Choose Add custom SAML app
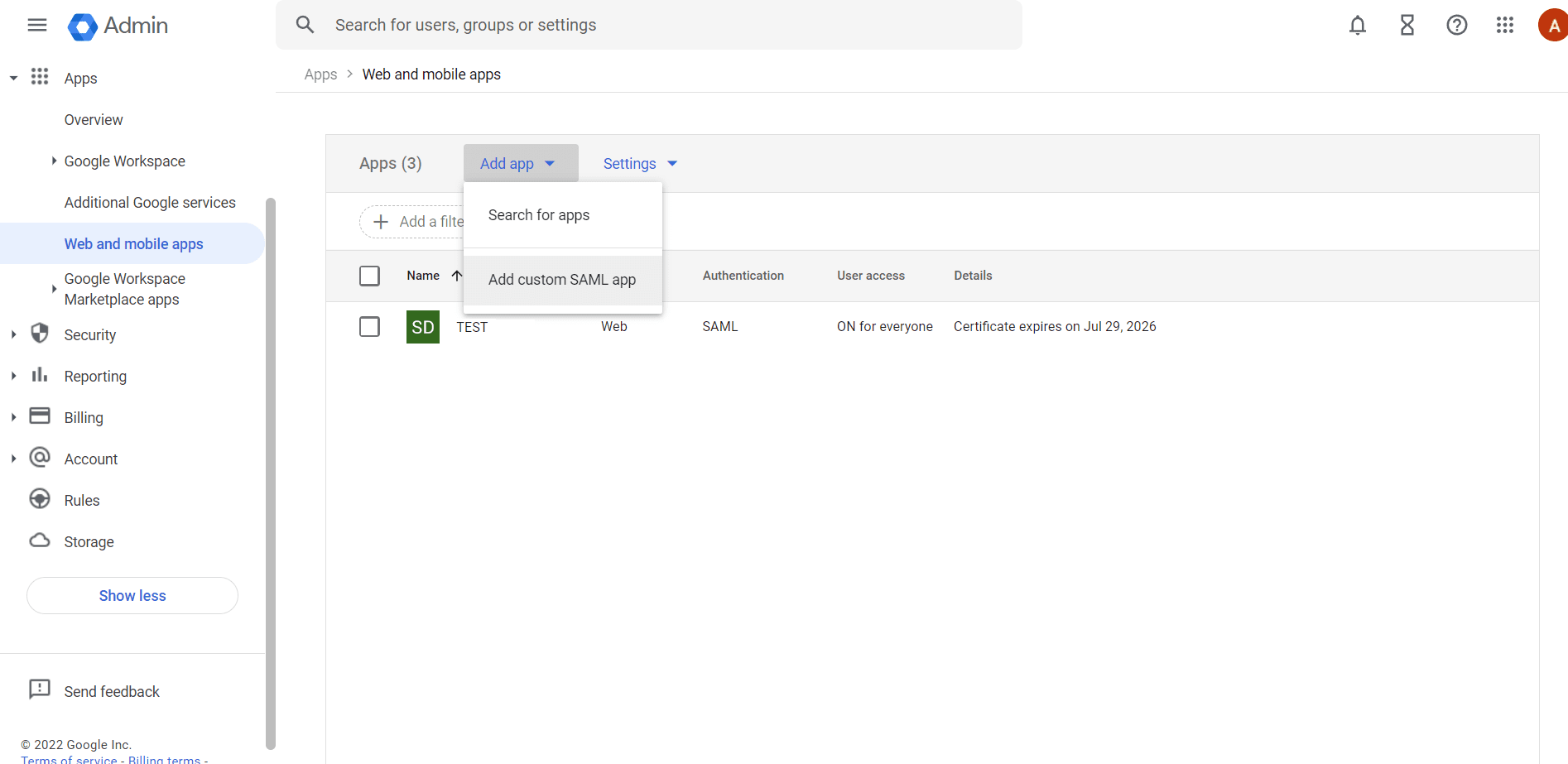The image size is (1568, 764). (561, 280)
